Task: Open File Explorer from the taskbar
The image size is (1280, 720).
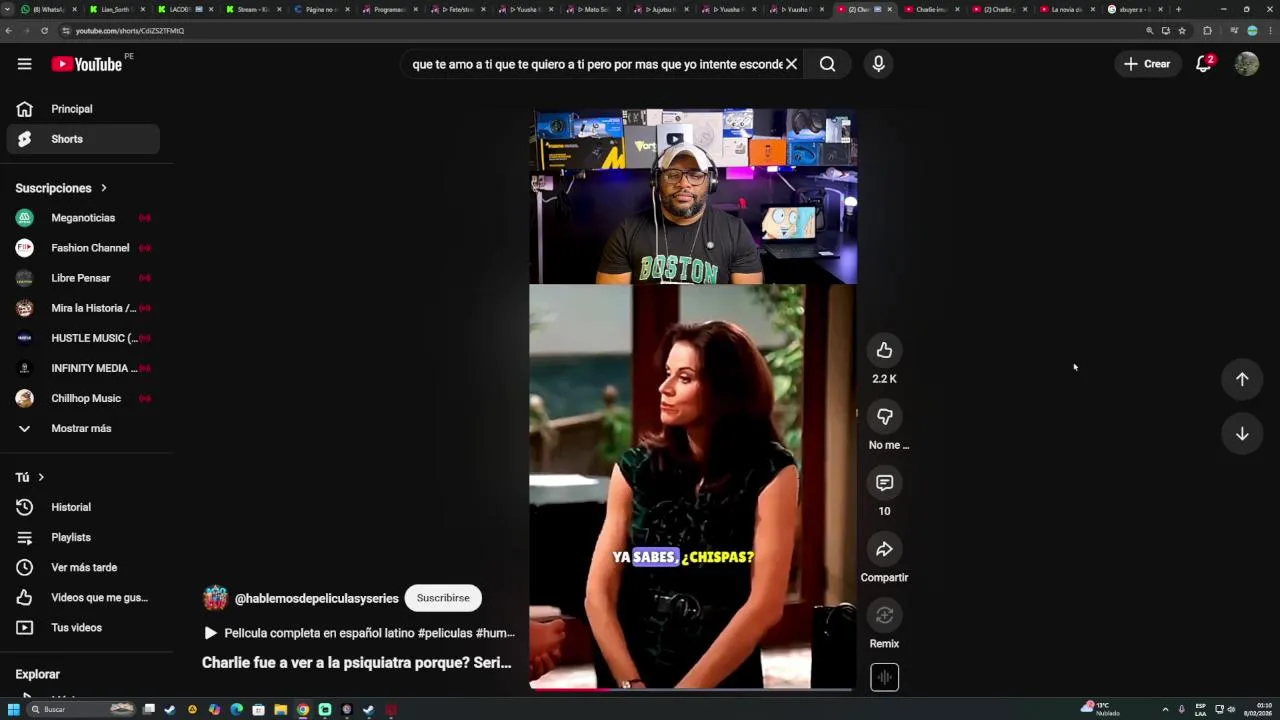Action: [x=280, y=710]
